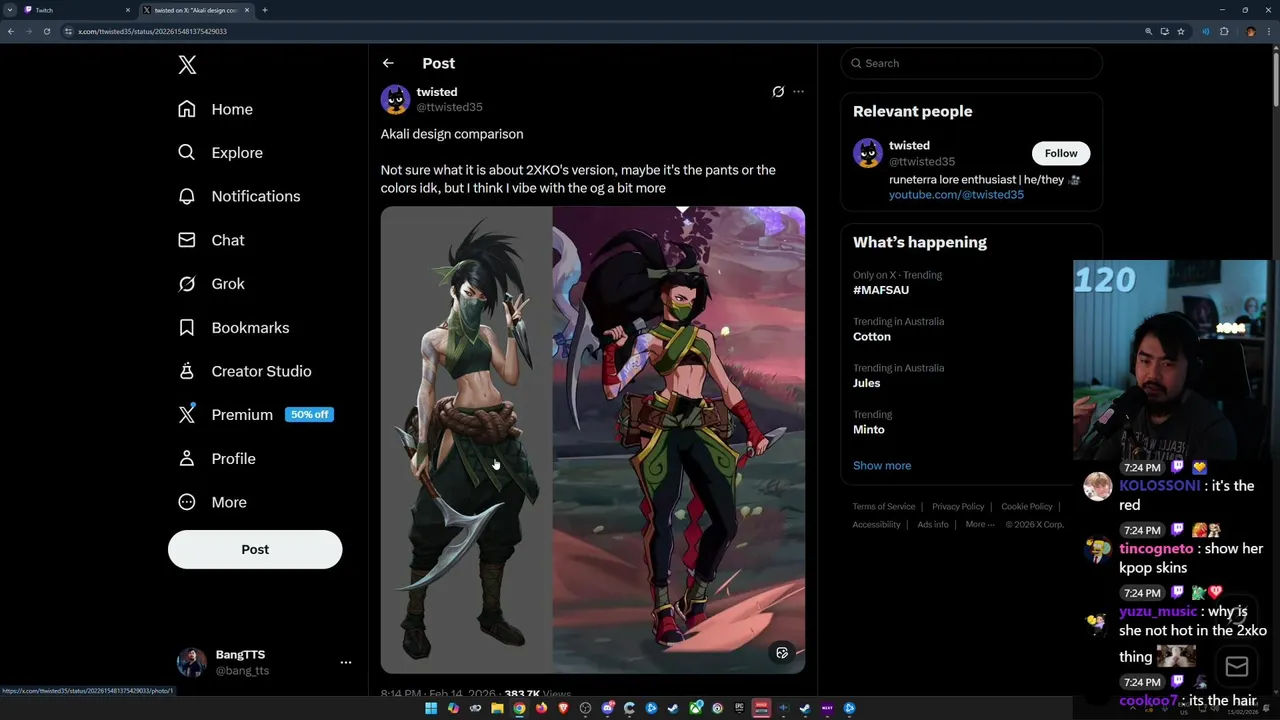
Task: Open the post's three-dot options menu
Action: coord(798,92)
